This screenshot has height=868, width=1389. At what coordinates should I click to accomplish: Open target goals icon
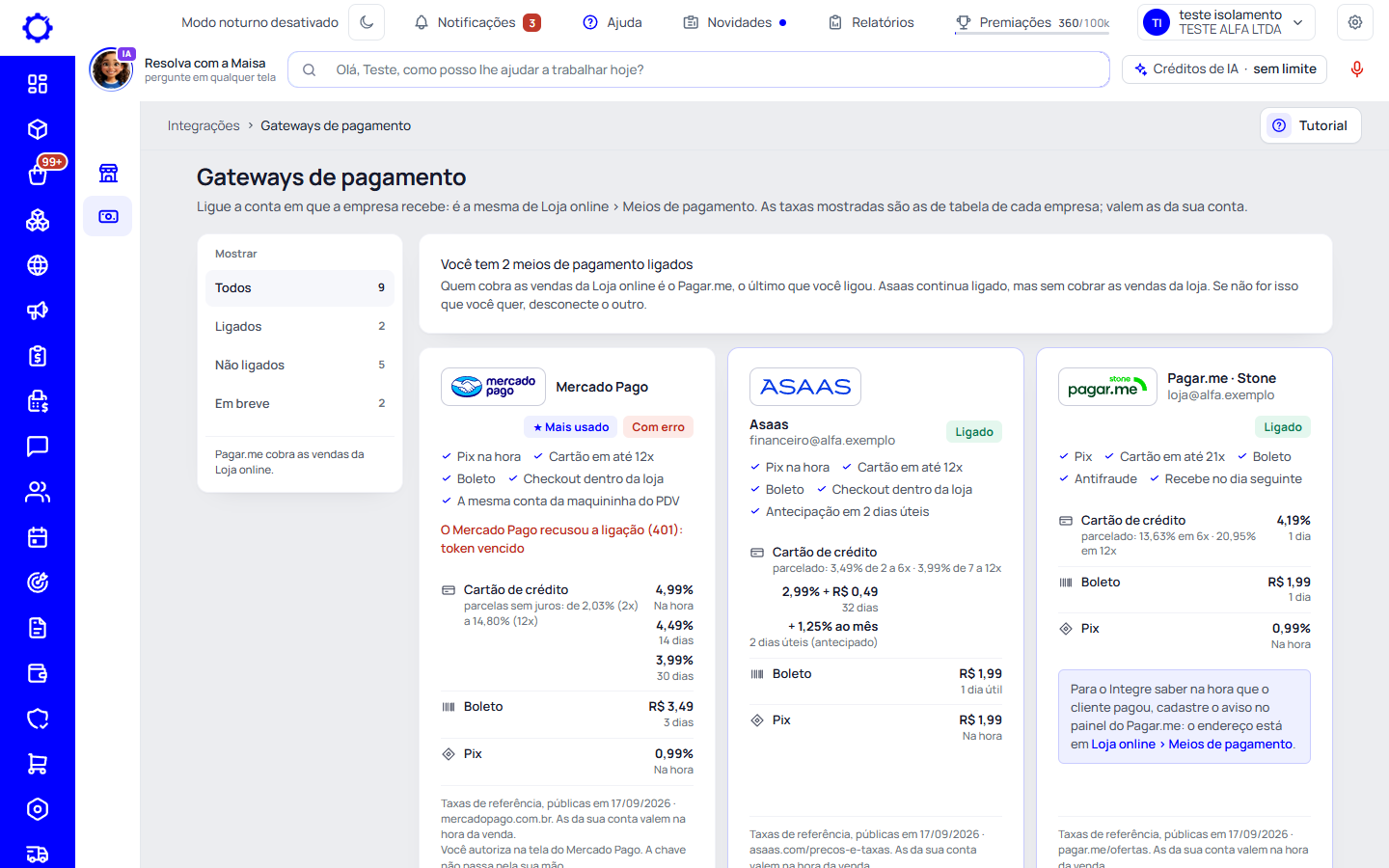[38, 583]
